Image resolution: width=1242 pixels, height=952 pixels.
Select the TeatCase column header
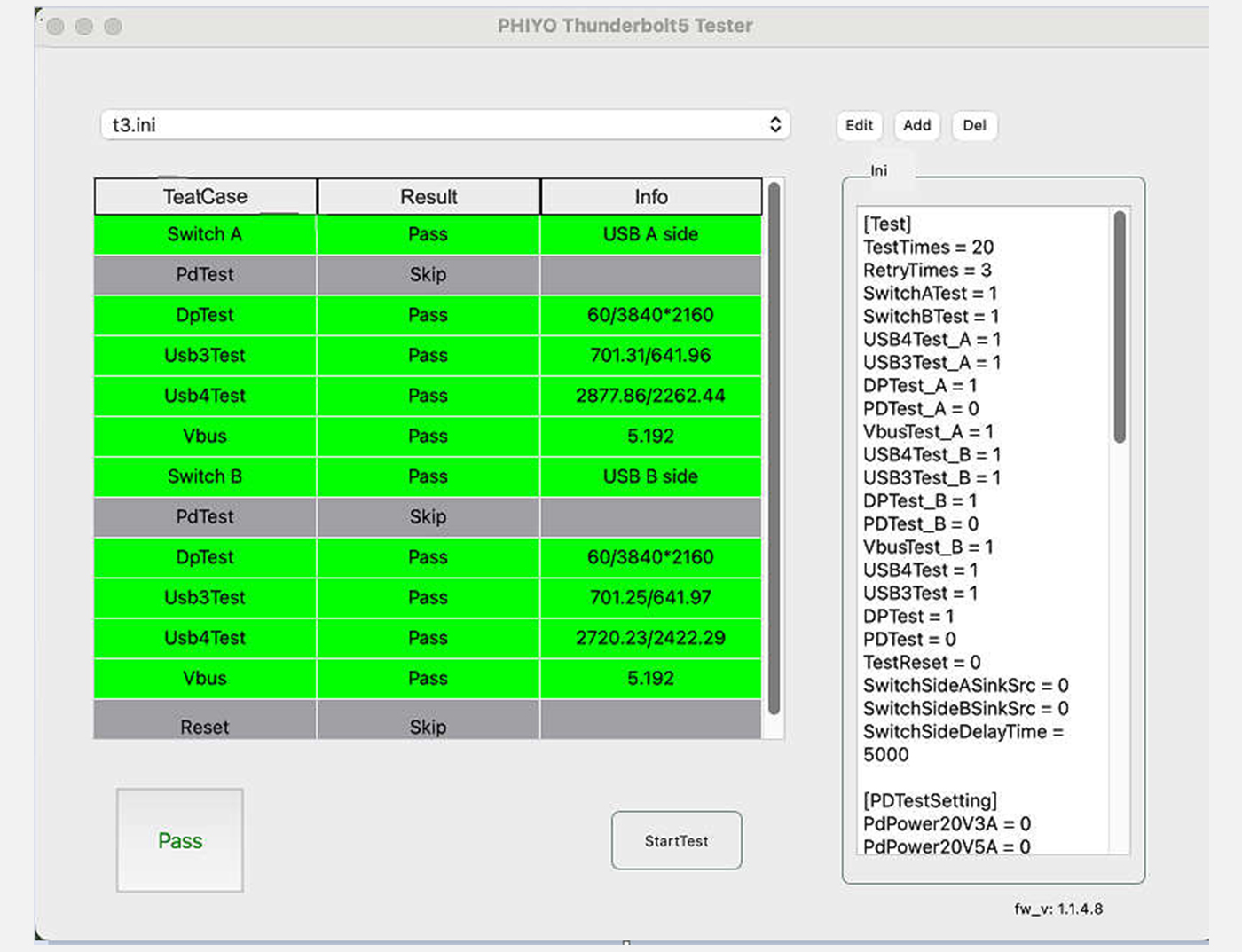tap(205, 197)
